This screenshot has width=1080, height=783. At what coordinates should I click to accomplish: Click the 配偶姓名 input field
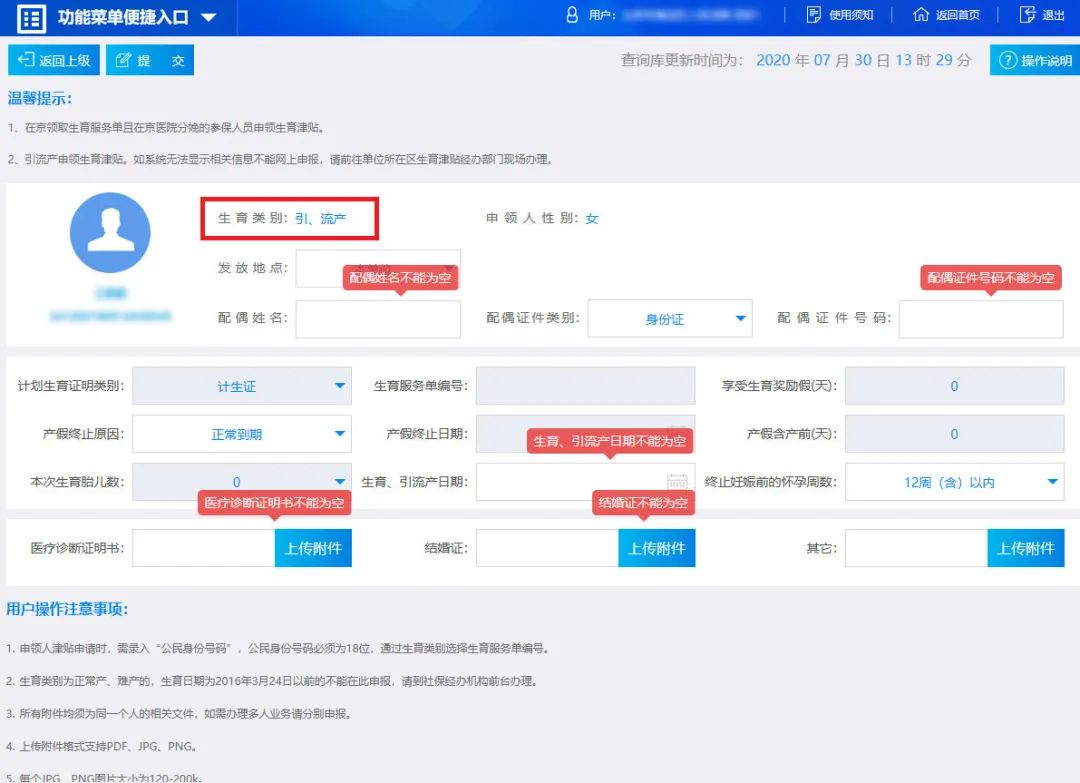[378, 319]
